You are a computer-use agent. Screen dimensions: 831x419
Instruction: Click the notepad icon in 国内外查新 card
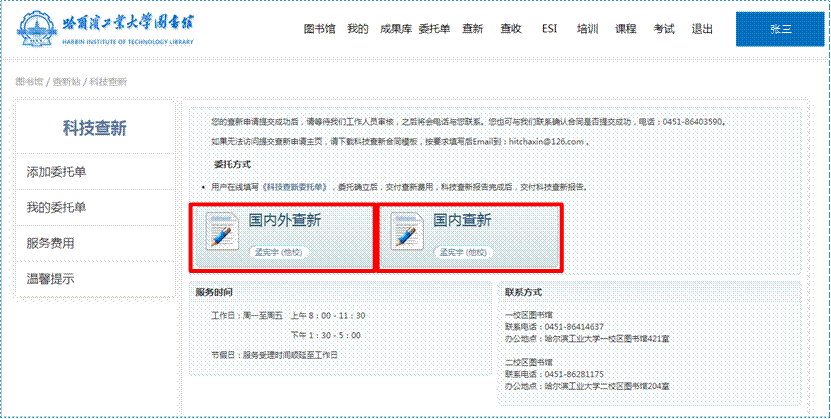(x=220, y=230)
